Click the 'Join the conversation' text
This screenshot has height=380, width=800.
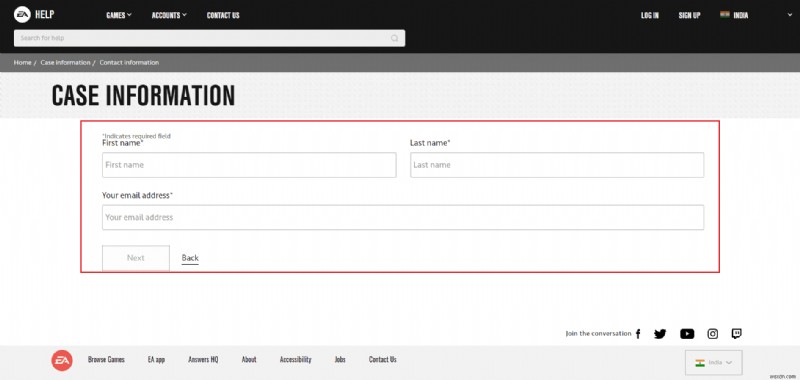coord(598,334)
